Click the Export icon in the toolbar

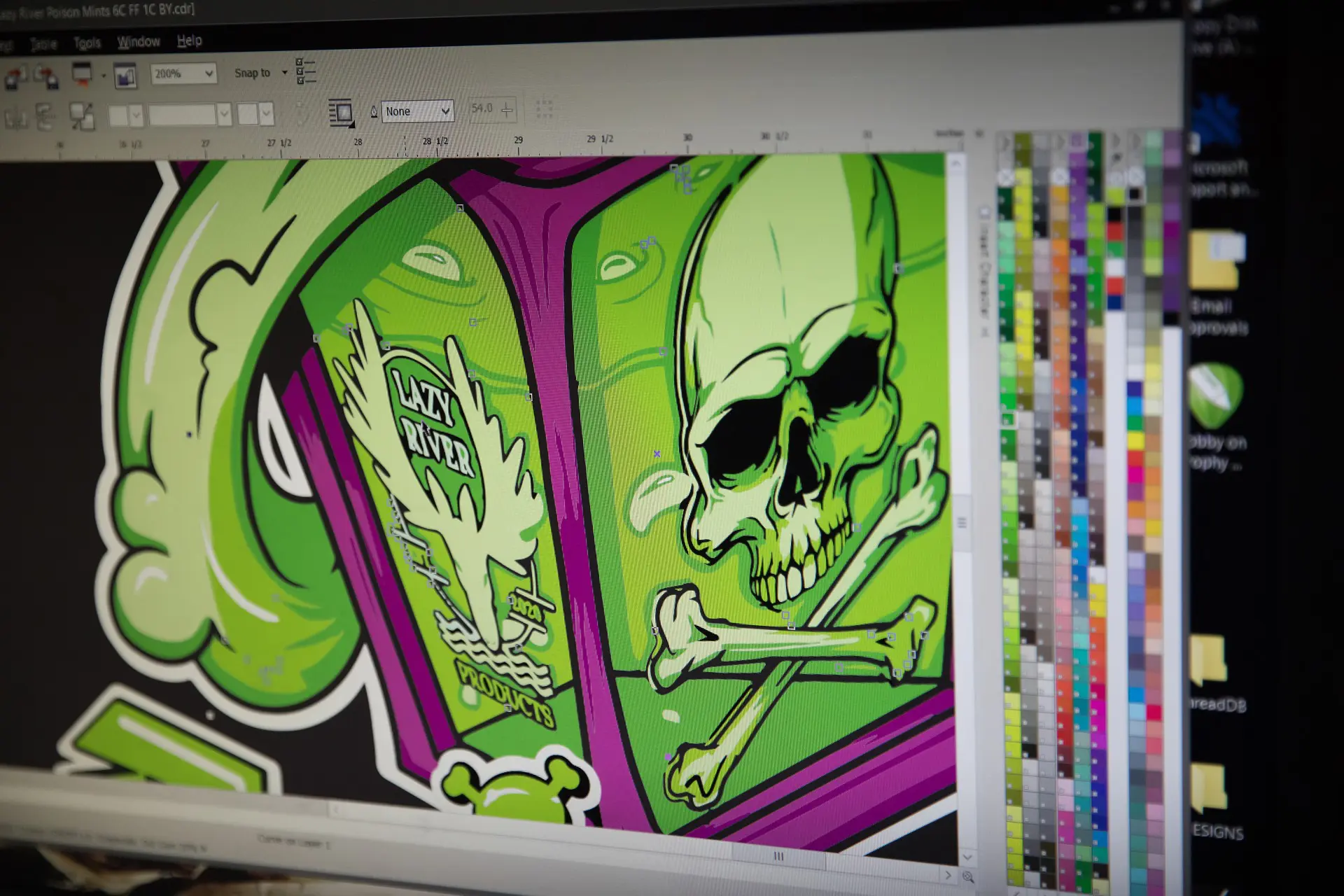coord(46,77)
